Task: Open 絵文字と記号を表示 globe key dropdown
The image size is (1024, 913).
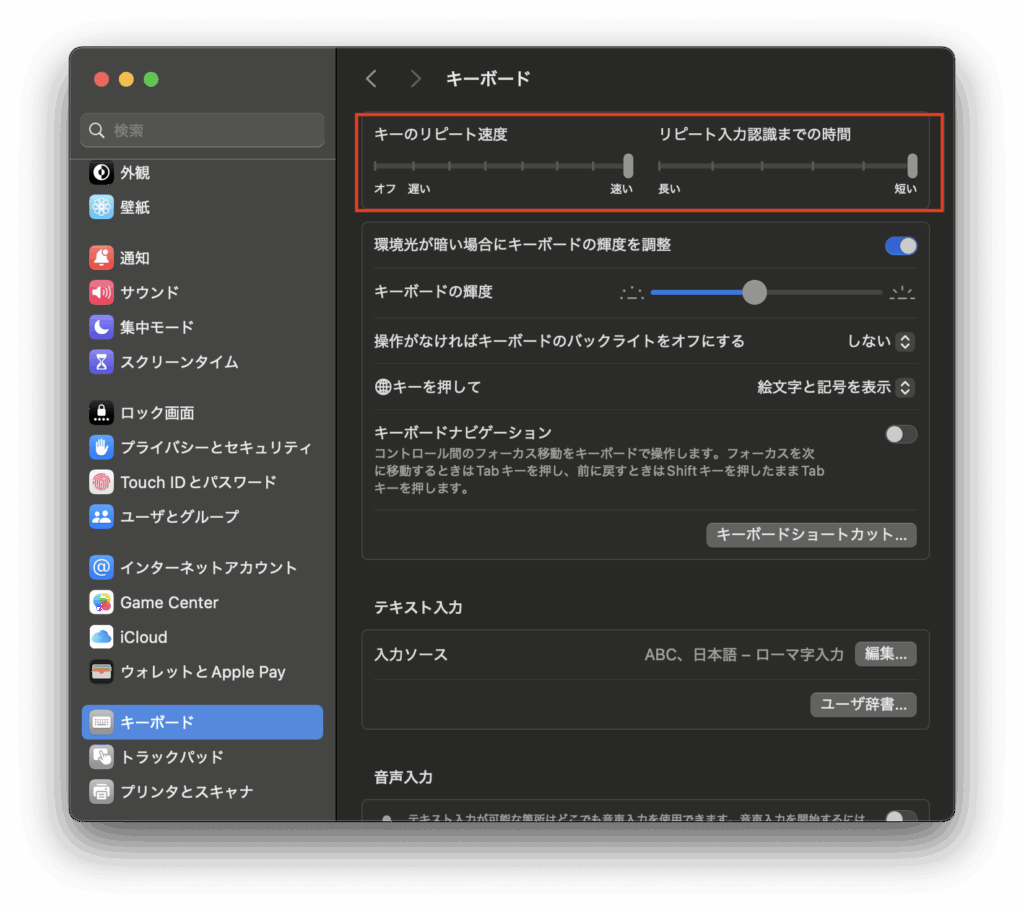Action: coord(836,387)
